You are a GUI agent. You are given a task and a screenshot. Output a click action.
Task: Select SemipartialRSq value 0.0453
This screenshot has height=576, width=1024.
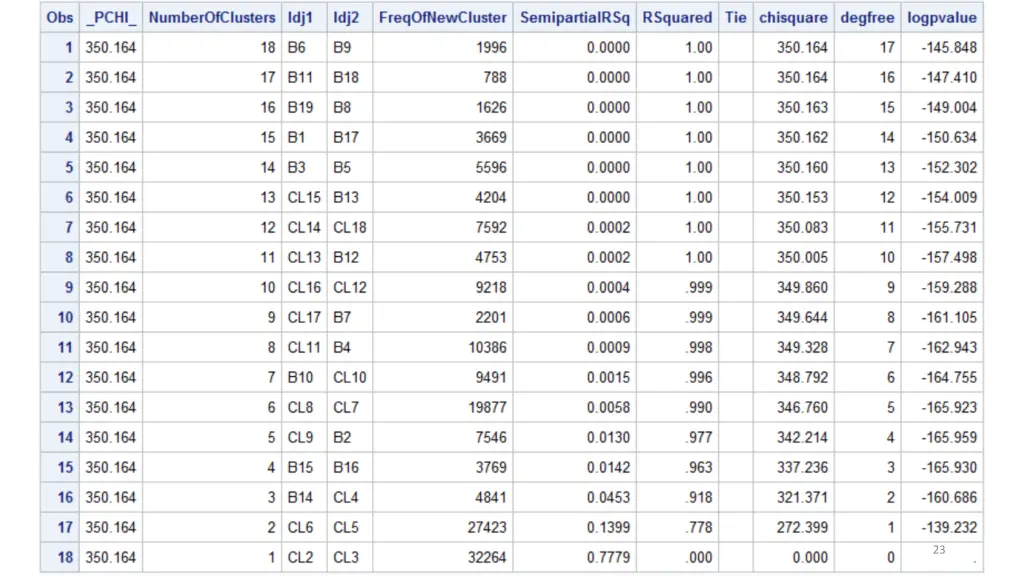pyautogui.click(x=609, y=498)
